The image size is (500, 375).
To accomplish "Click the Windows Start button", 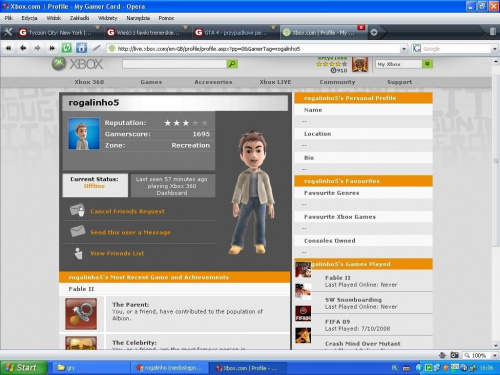I will [23, 368].
